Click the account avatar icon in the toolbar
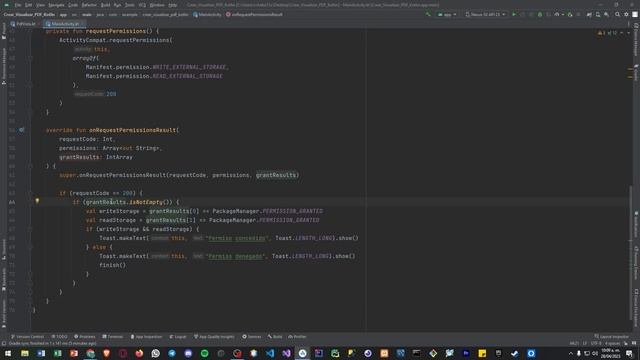Screen dimensions: 640x360 [635, 14]
